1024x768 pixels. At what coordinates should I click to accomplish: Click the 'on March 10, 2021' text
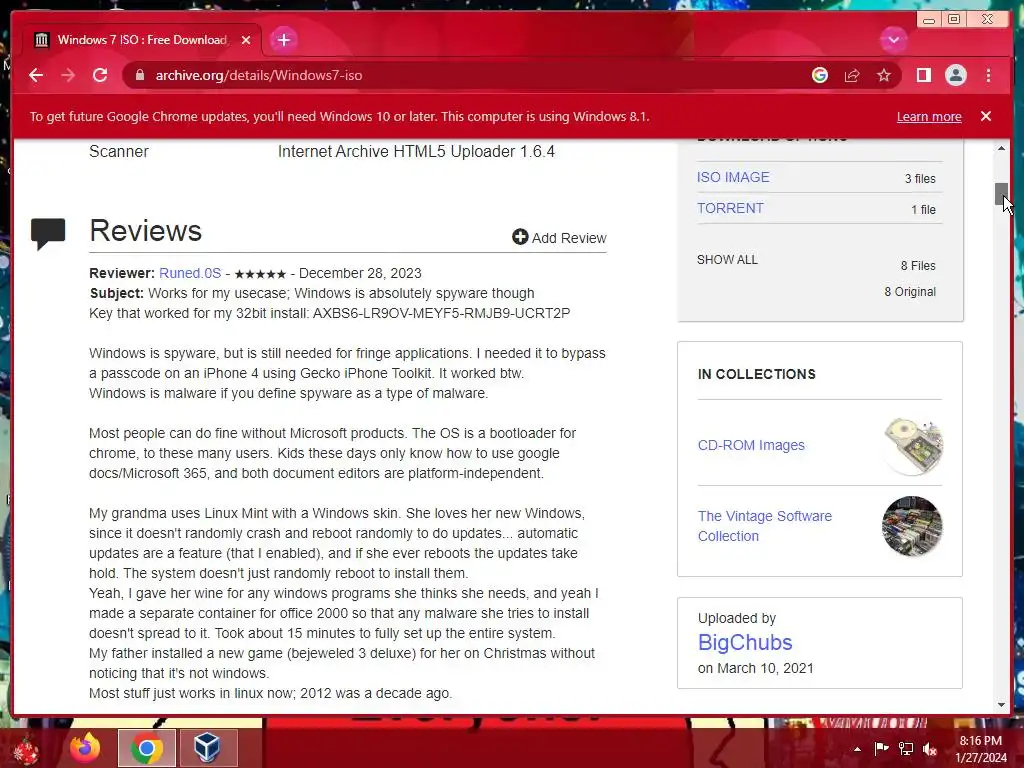pos(756,668)
